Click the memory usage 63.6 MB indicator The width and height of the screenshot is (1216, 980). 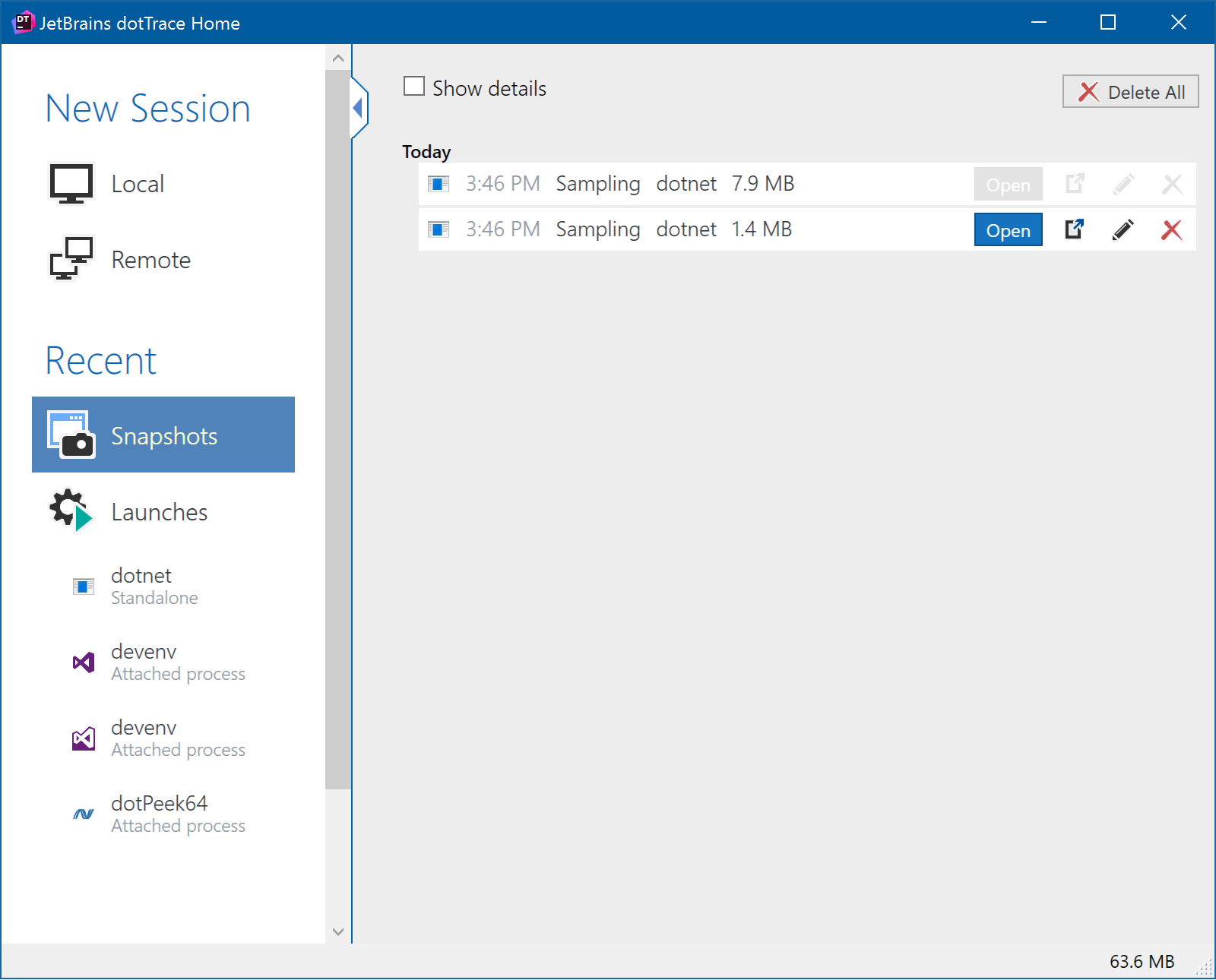tap(1142, 962)
